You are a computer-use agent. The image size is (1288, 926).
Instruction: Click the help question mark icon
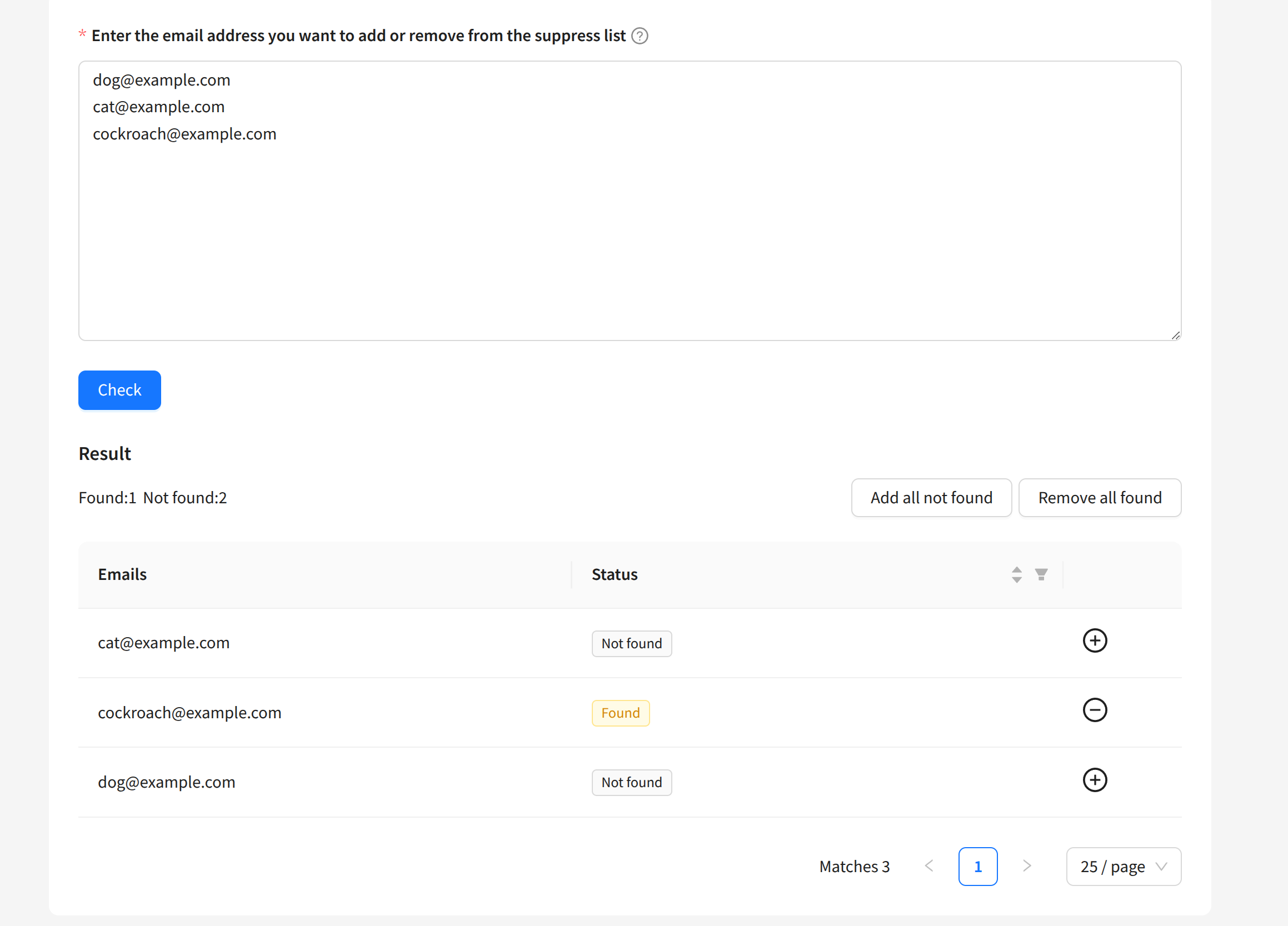coord(640,36)
